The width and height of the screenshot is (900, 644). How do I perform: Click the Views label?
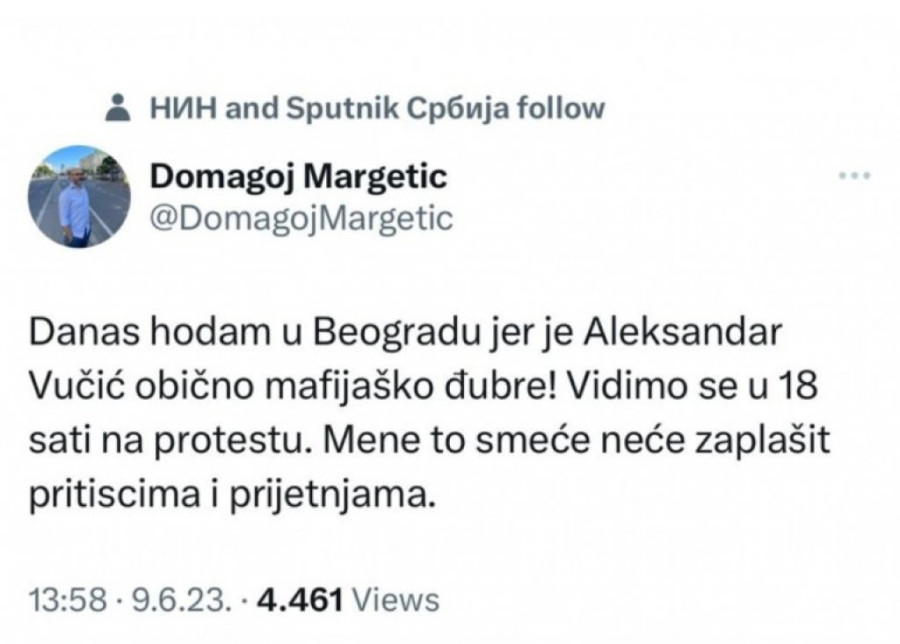(x=397, y=600)
